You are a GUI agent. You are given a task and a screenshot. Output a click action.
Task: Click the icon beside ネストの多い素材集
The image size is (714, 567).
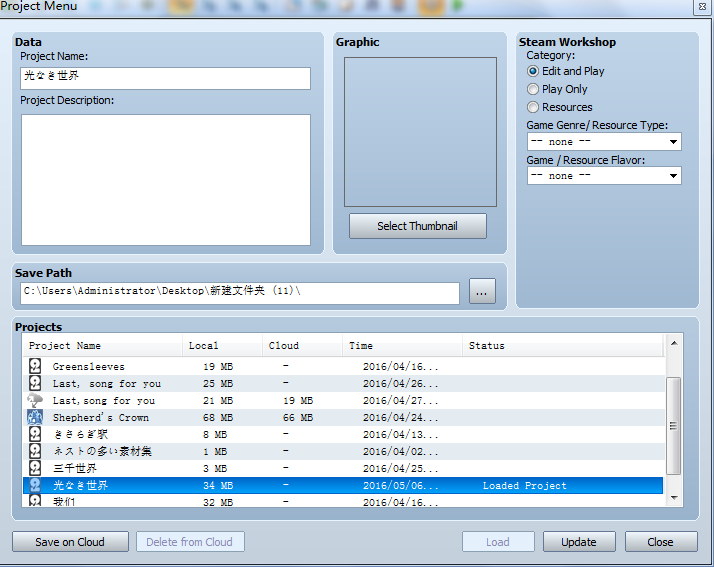click(x=35, y=451)
